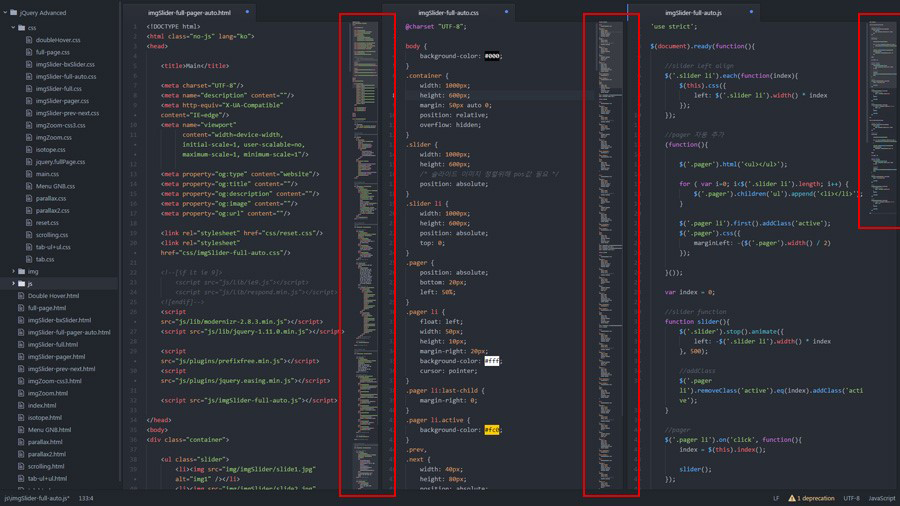This screenshot has width=900, height=506.
Task: Click file icon of full-page.html
Action: [21, 308]
